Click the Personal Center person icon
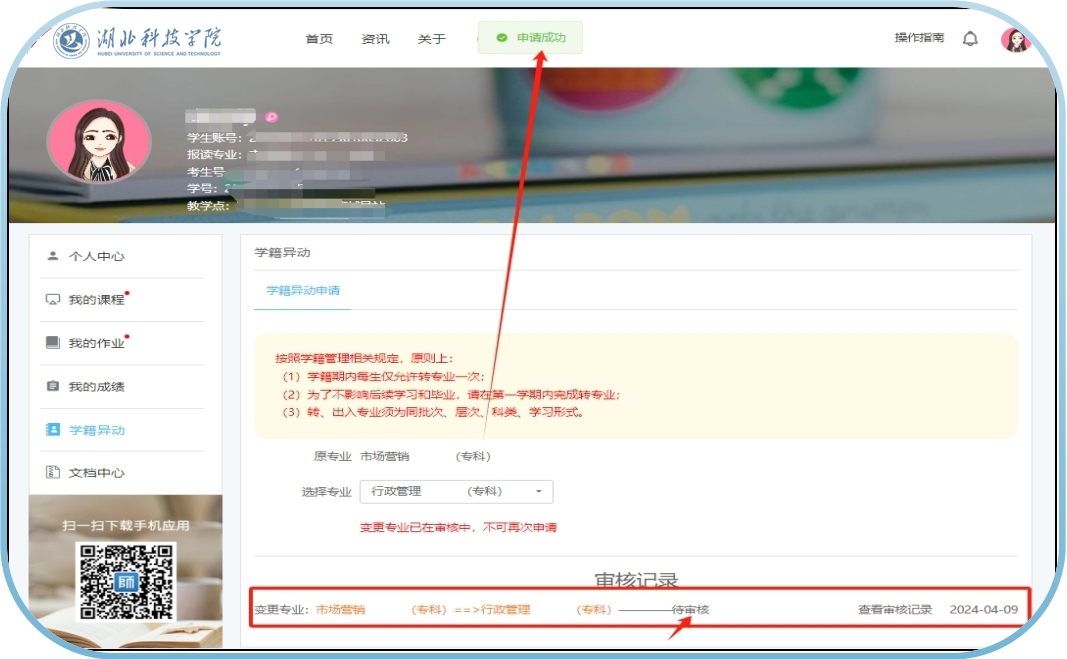 pos(53,256)
